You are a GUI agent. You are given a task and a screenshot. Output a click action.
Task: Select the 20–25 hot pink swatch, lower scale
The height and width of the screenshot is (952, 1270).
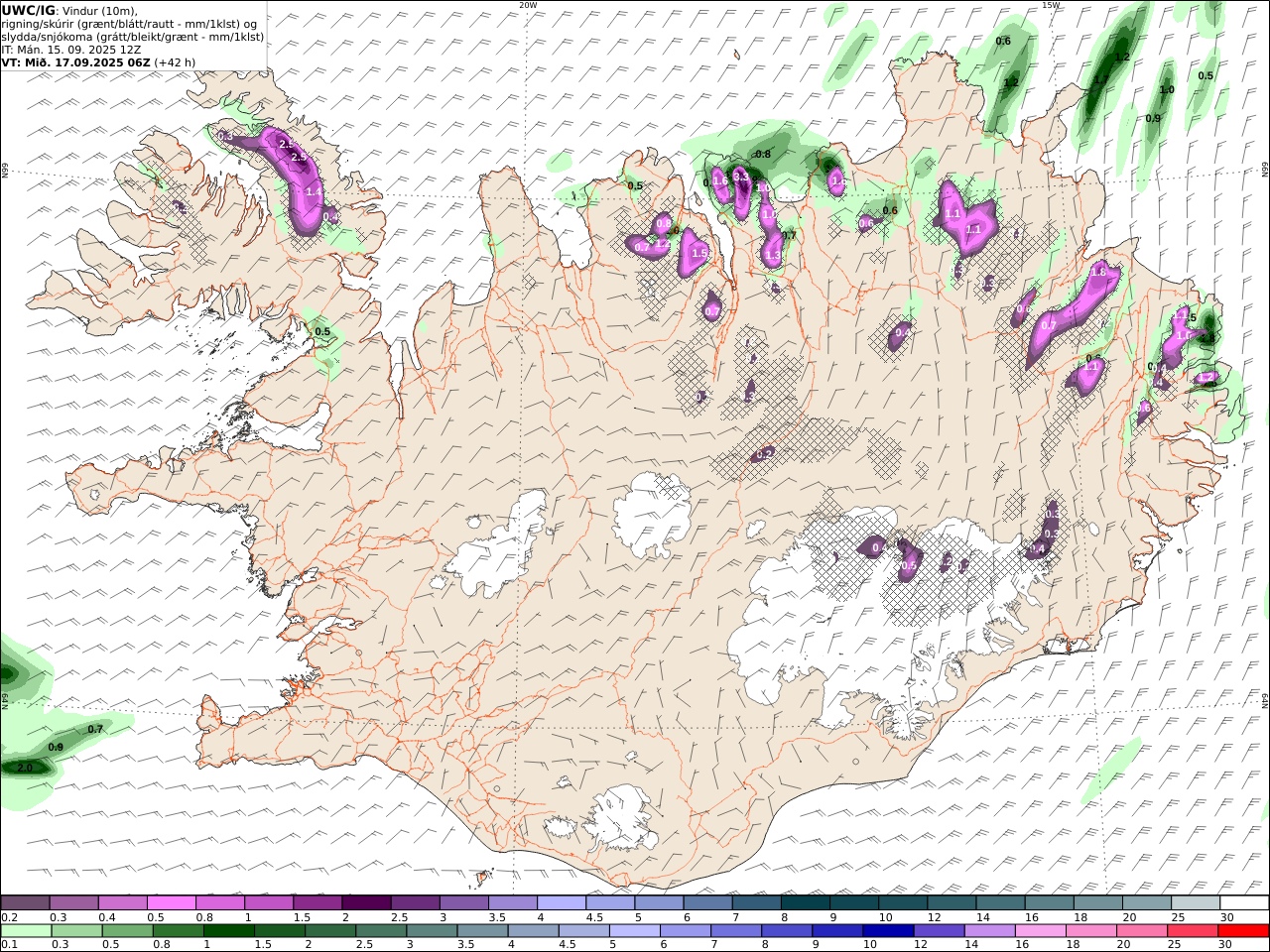tap(1140, 930)
